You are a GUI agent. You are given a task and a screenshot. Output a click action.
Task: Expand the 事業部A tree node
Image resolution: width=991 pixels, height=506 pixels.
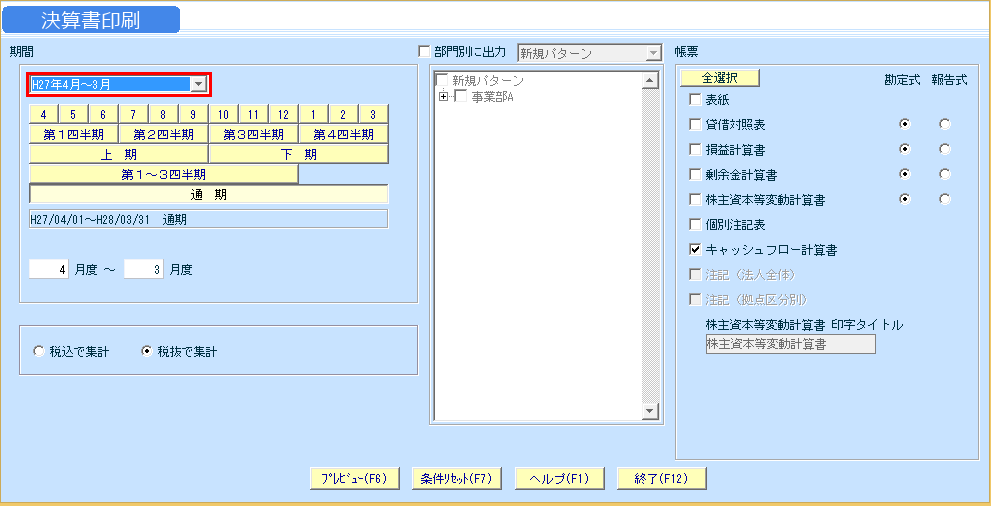pos(443,97)
